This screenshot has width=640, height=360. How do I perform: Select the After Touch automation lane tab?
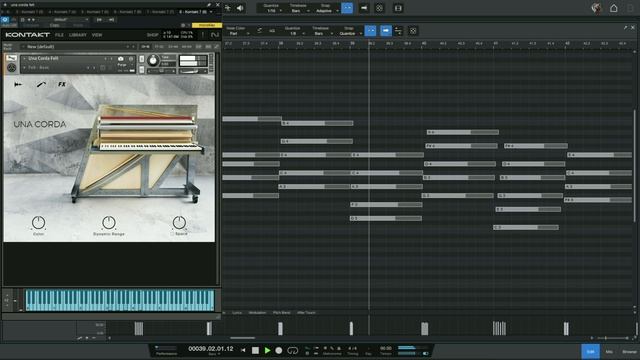(x=306, y=313)
